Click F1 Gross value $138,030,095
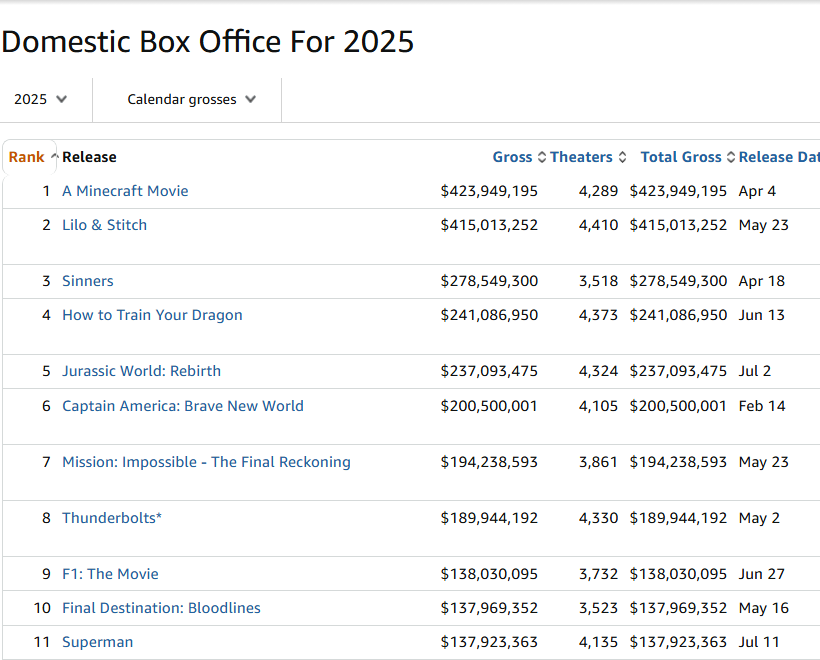This screenshot has width=820, height=660. 489,574
